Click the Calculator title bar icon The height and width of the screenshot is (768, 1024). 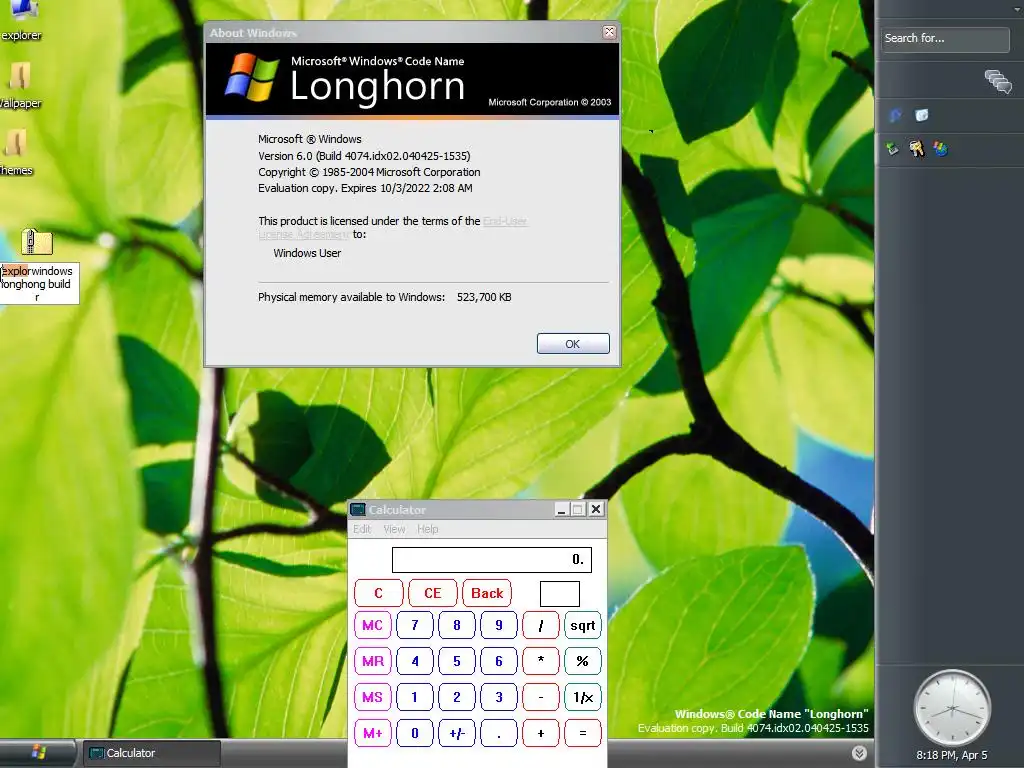click(x=358, y=509)
